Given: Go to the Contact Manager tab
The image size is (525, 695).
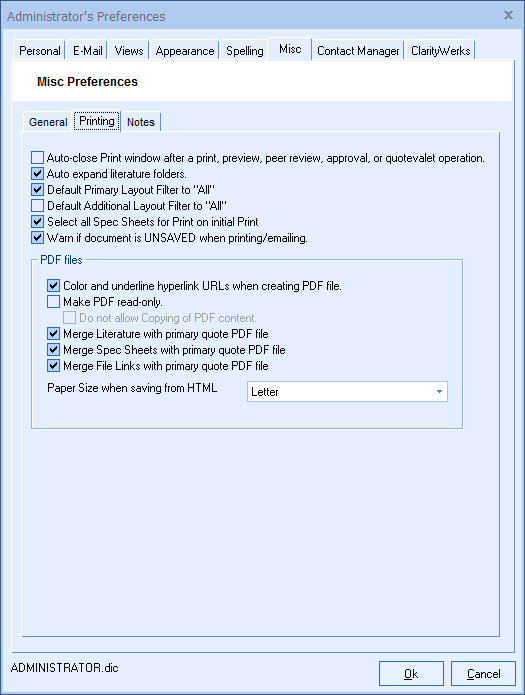Looking at the screenshot, I should tap(358, 51).
